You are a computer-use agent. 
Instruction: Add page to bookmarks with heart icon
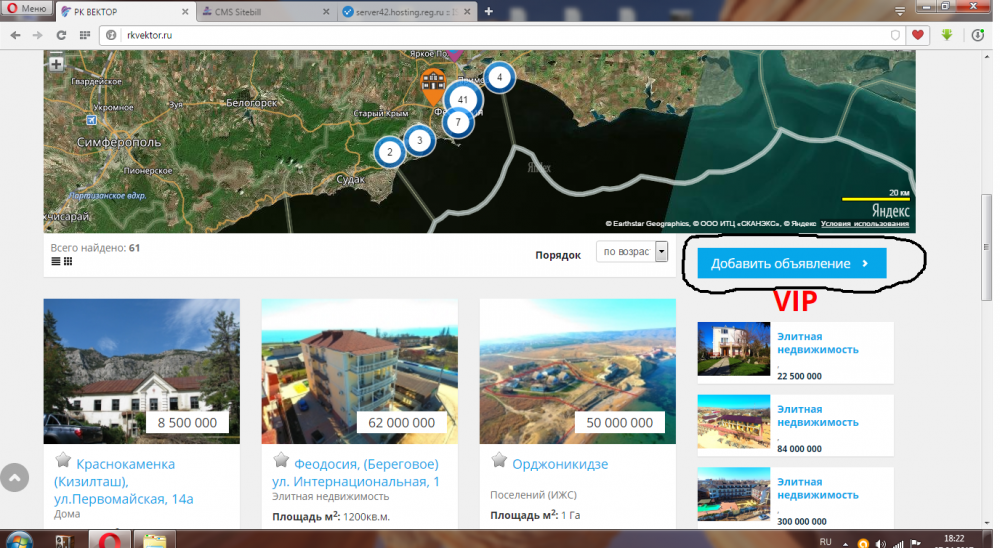(x=918, y=35)
